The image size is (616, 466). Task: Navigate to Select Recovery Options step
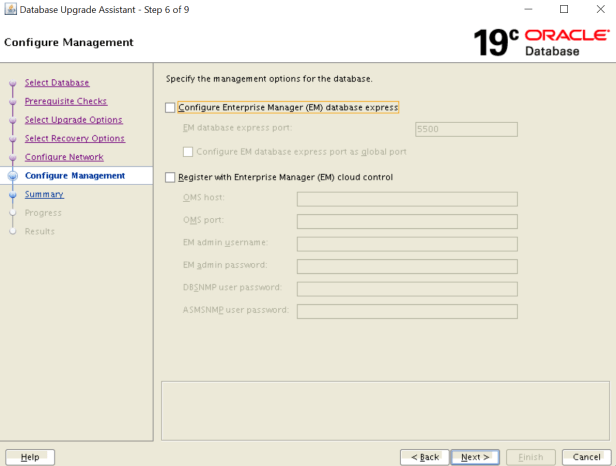point(74,139)
